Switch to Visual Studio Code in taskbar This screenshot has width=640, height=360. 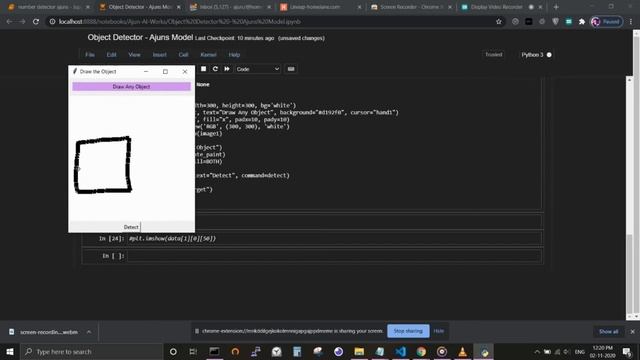coord(400,351)
